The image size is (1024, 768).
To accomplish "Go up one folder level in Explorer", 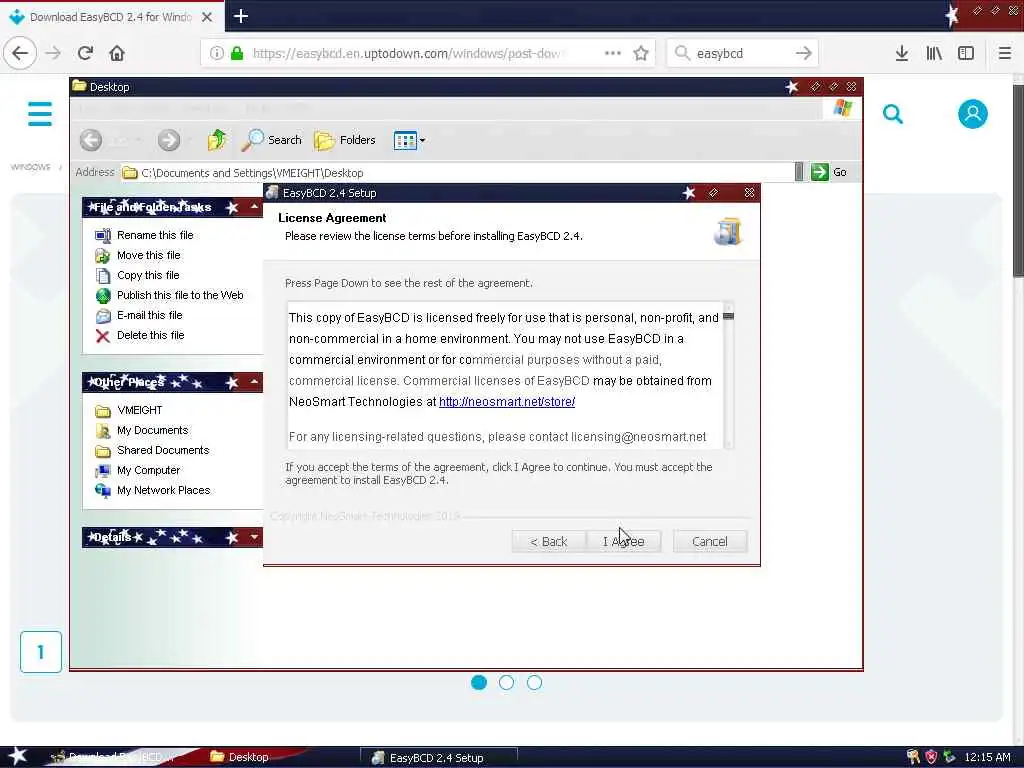I will tap(217, 140).
